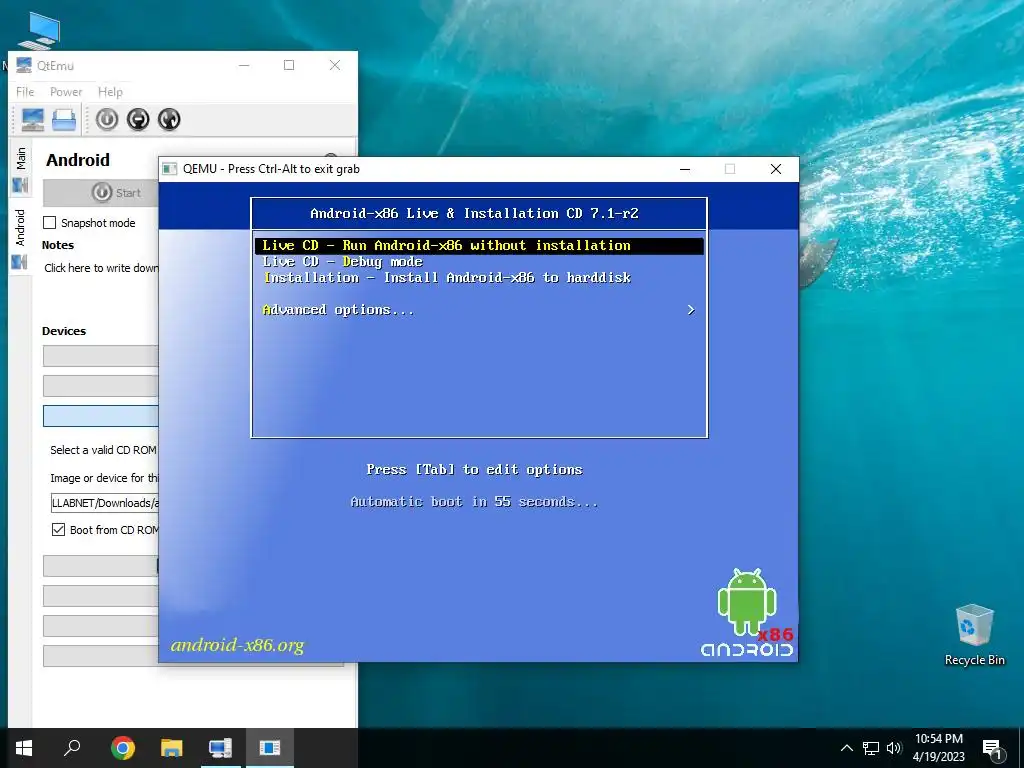The height and width of the screenshot is (768, 1024).
Task: Click the blue open-machine tray icon in QtEmu toolbar
Action: coord(64,120)
